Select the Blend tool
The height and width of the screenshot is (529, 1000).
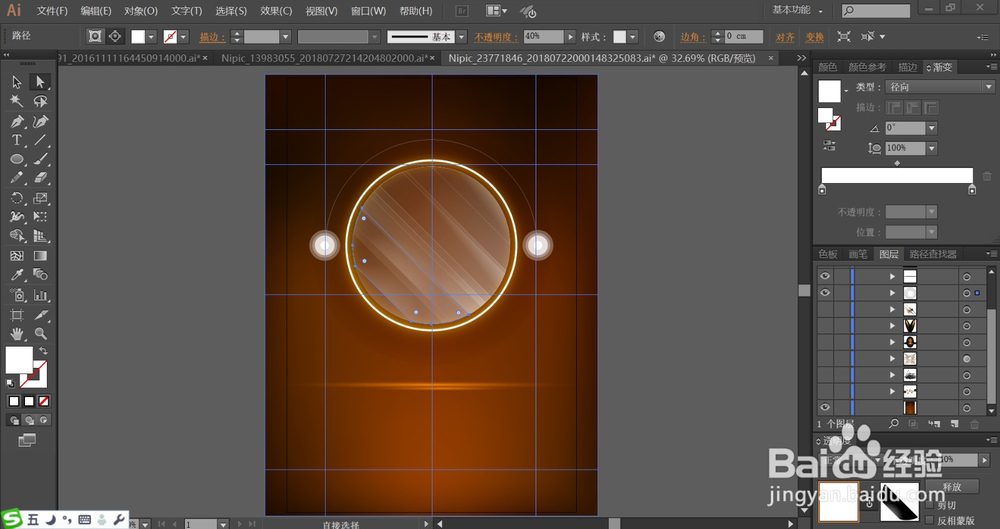40,275
